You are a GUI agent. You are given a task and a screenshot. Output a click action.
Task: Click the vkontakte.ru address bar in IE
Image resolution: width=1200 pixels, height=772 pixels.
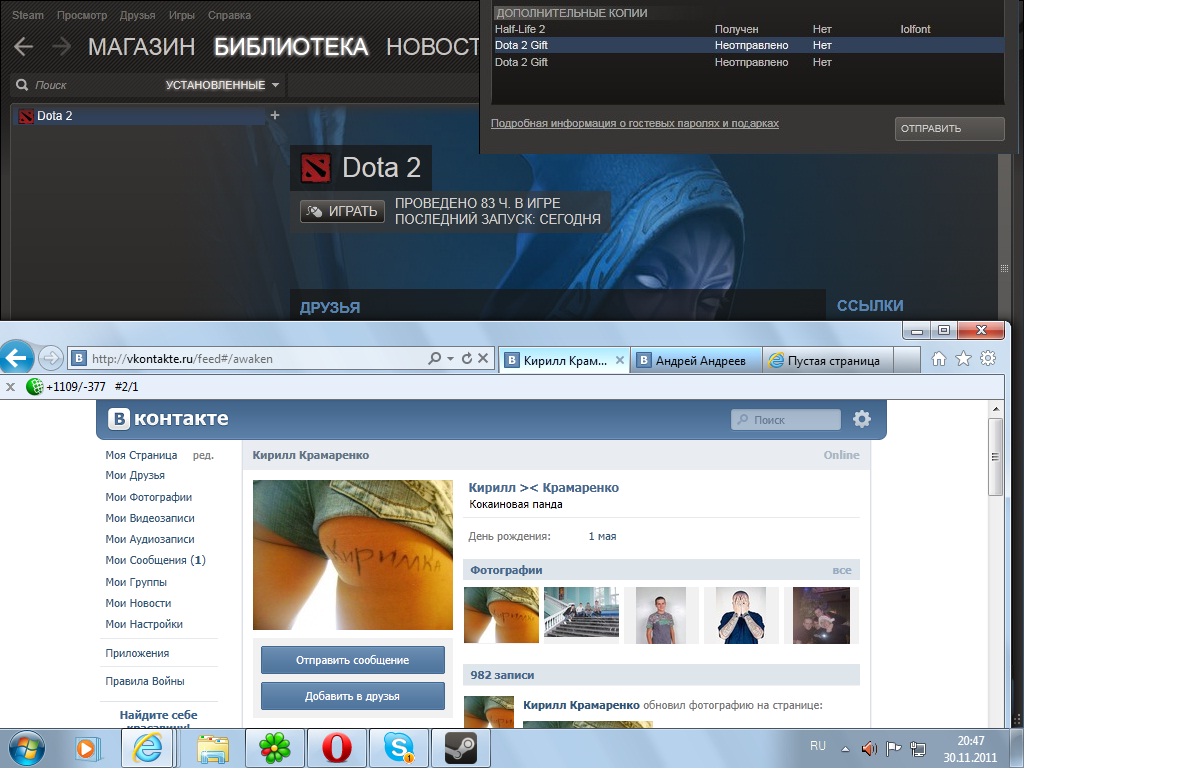click(246, 358)
